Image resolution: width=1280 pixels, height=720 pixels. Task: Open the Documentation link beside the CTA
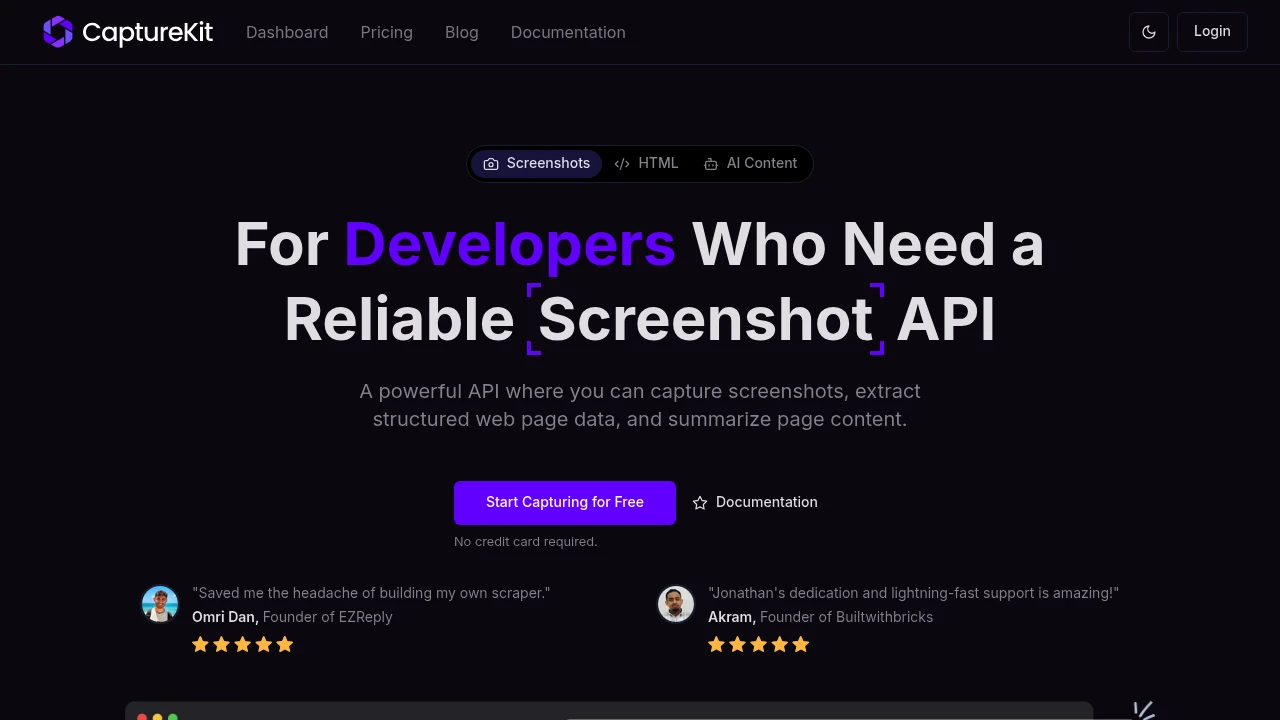click(x=755, y=503)
